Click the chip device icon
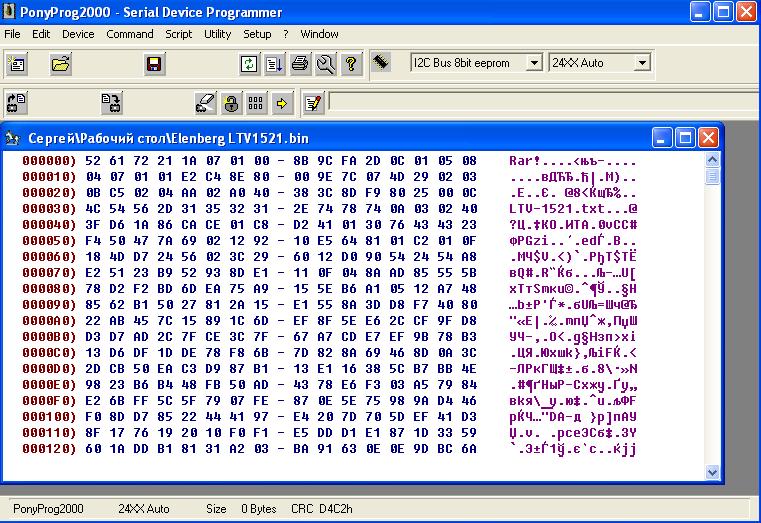This screenshot has width=761, height=523. click(381, 62)
